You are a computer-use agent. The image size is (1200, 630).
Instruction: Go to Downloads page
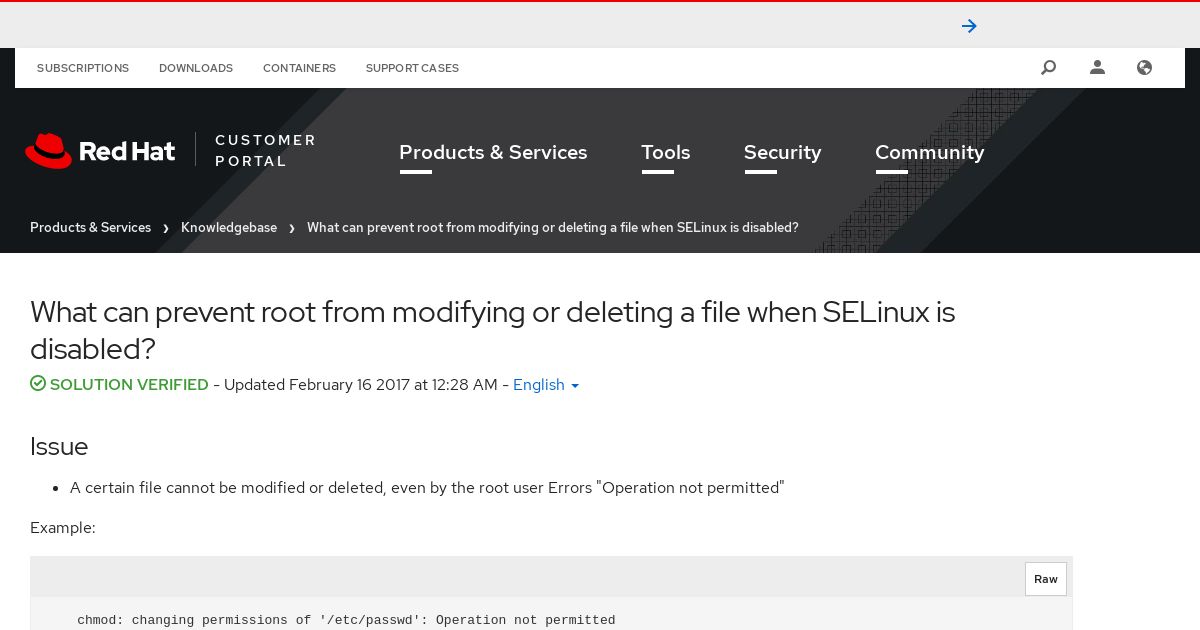196,68
